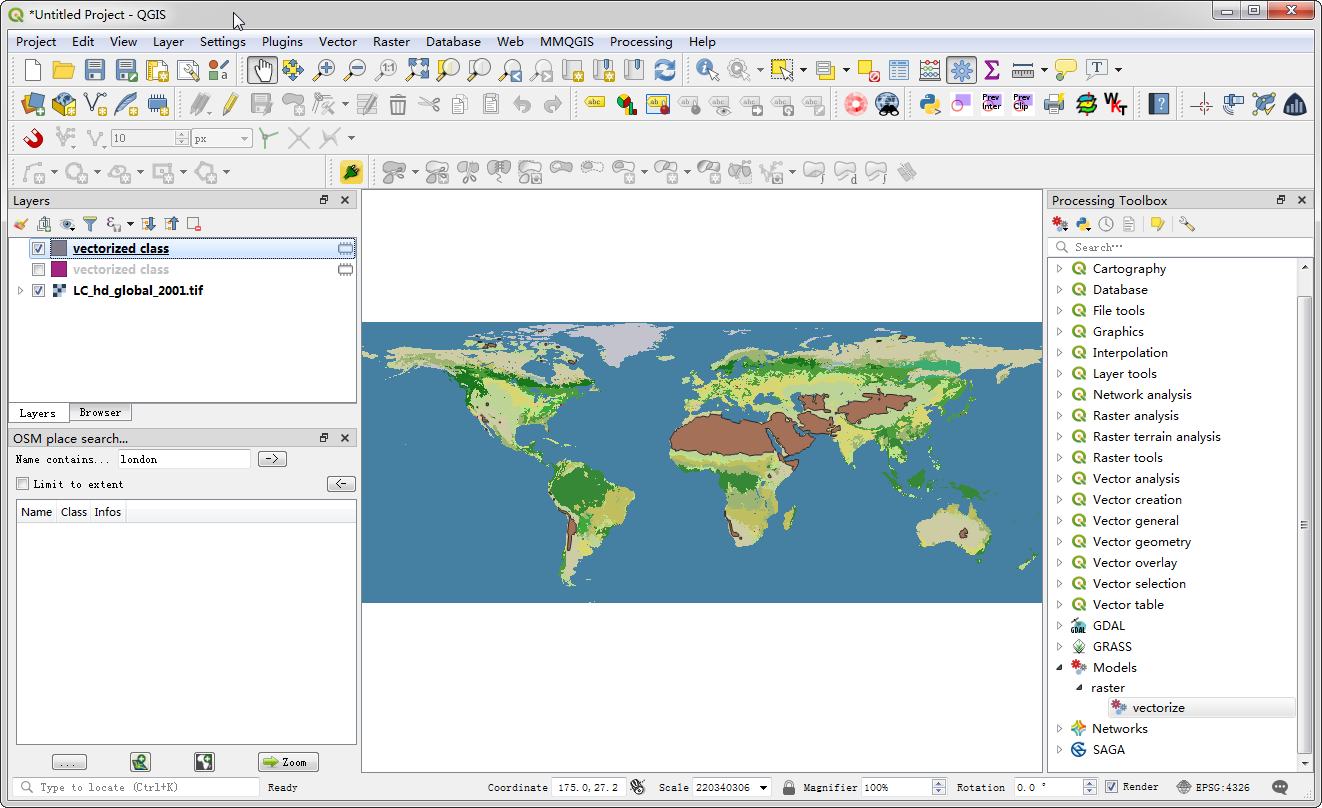Open the help book icon
The image size is (1322, 808).
[1158, 104]
